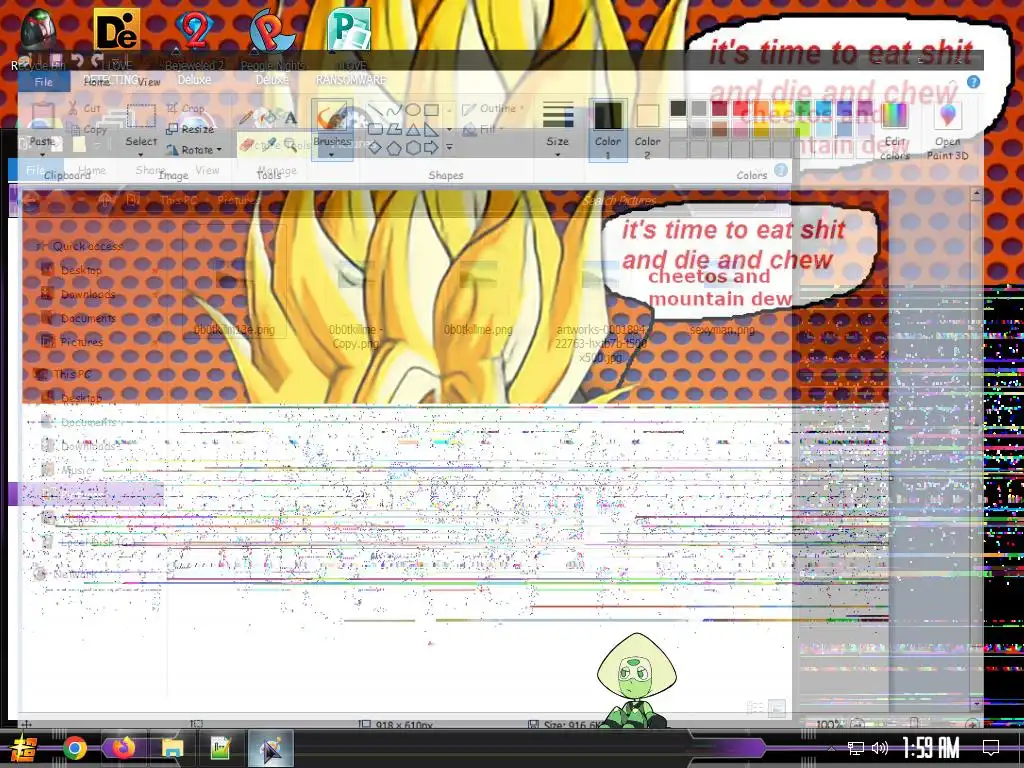Pick the red swatch in Paint palette
Image resolution: width=1024 pixels, height=768 pixels.
pos(740,108)
